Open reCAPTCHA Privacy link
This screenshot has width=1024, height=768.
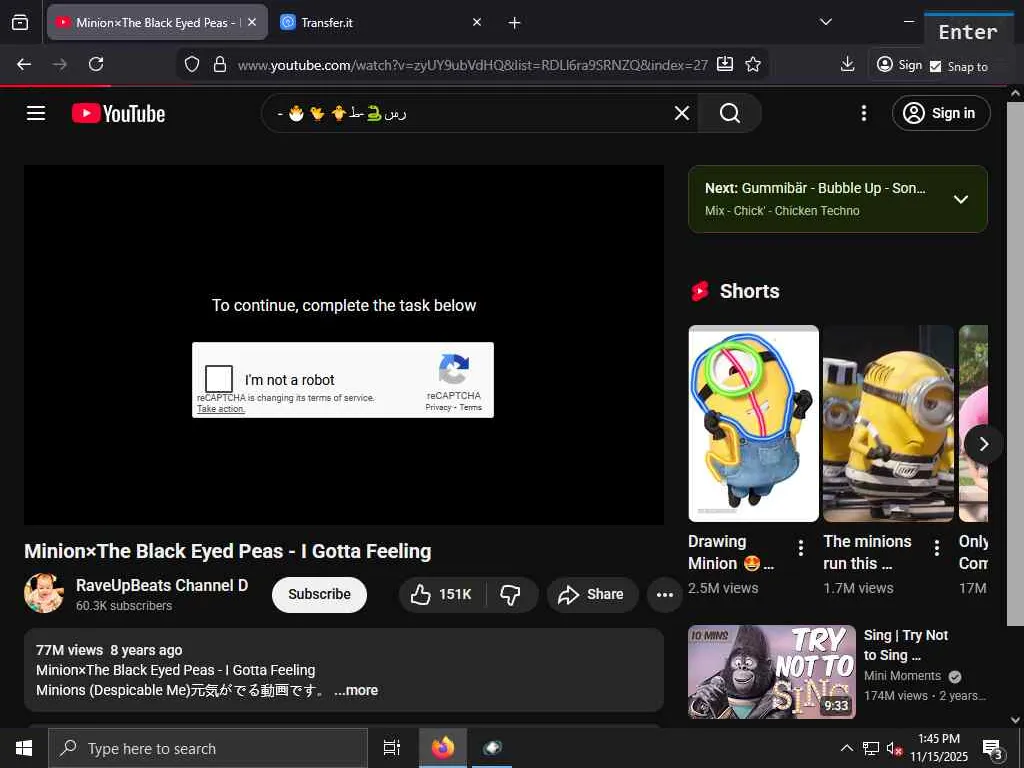pos(438,408)
